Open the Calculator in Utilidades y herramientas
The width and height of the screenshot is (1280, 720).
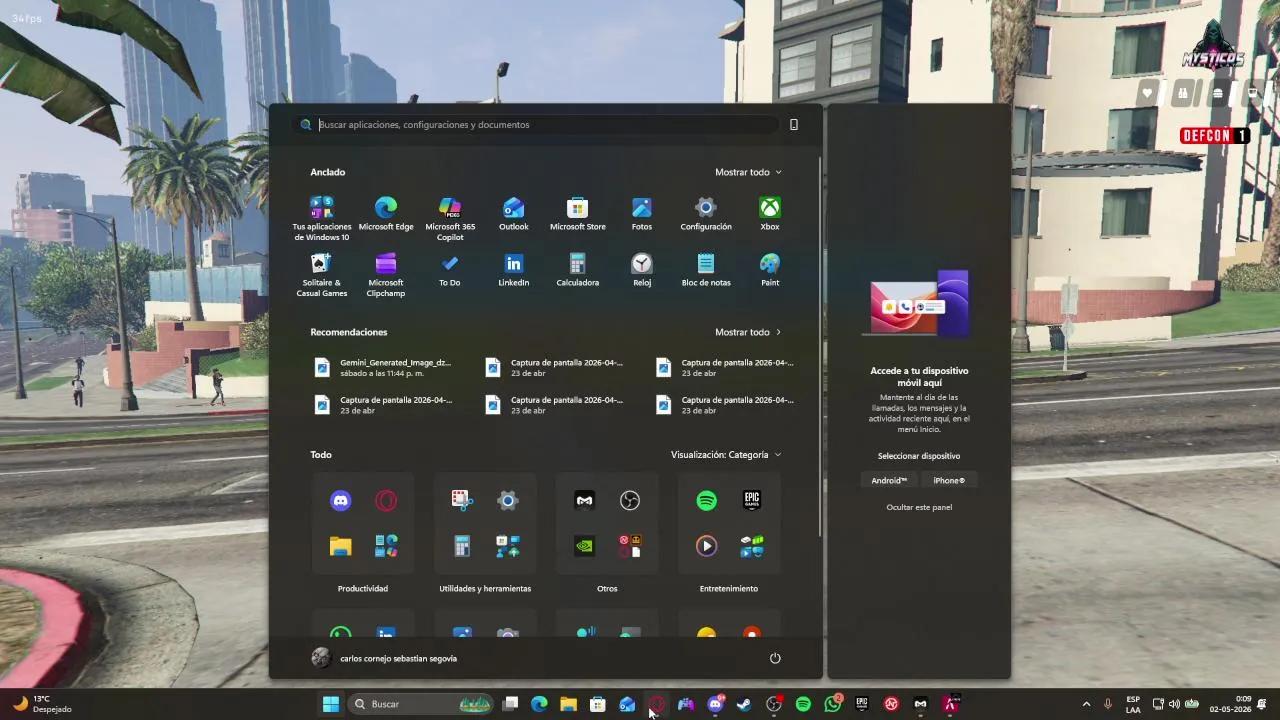(x=462, y=546)
